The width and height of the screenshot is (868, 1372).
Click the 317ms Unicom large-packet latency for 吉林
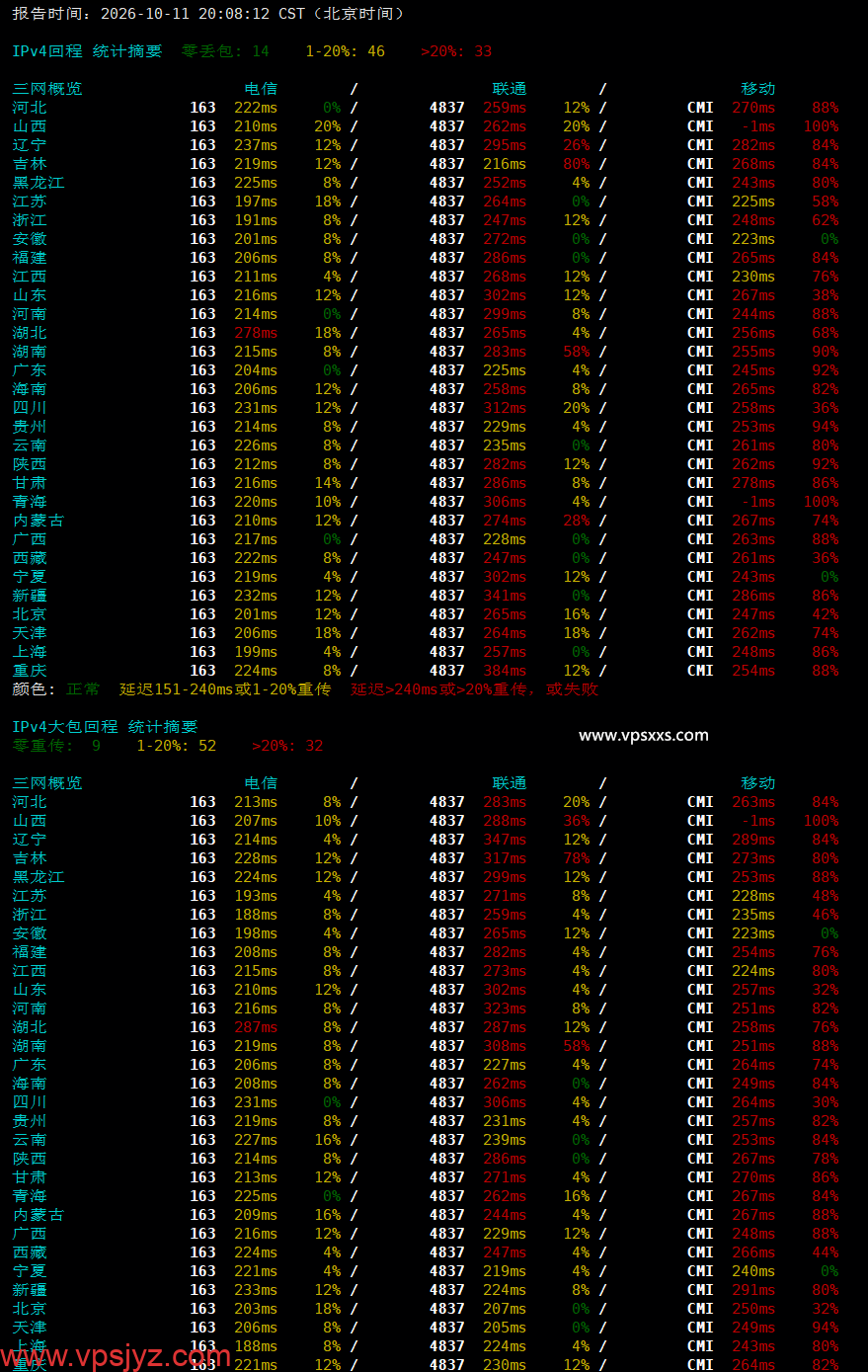point(505,858)
